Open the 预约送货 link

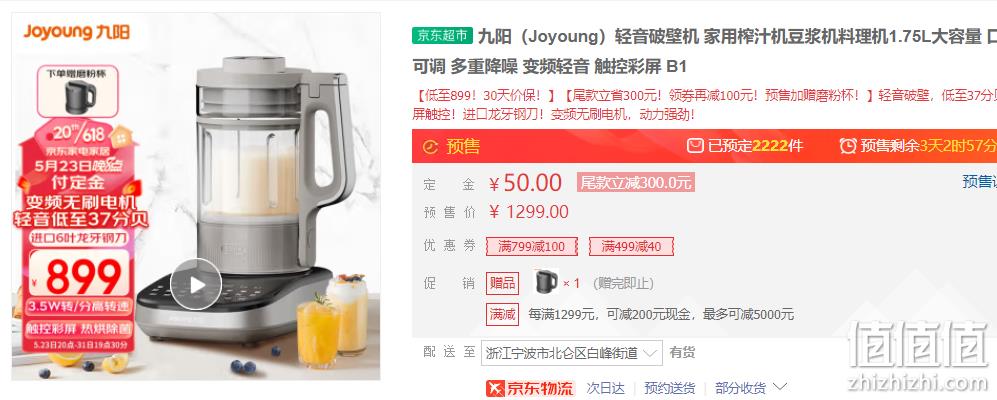point(670,388)
